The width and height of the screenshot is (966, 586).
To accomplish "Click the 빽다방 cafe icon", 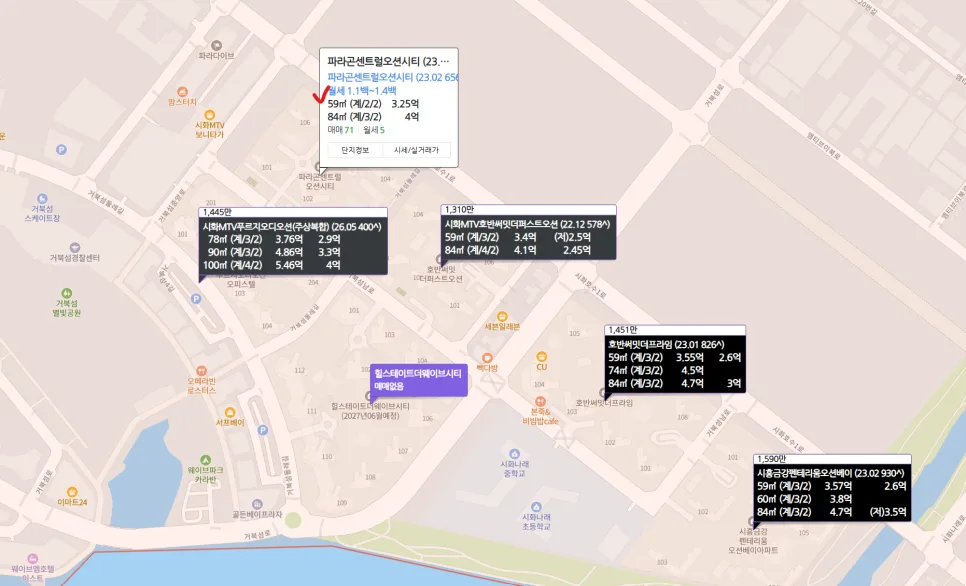I will 487,358.
